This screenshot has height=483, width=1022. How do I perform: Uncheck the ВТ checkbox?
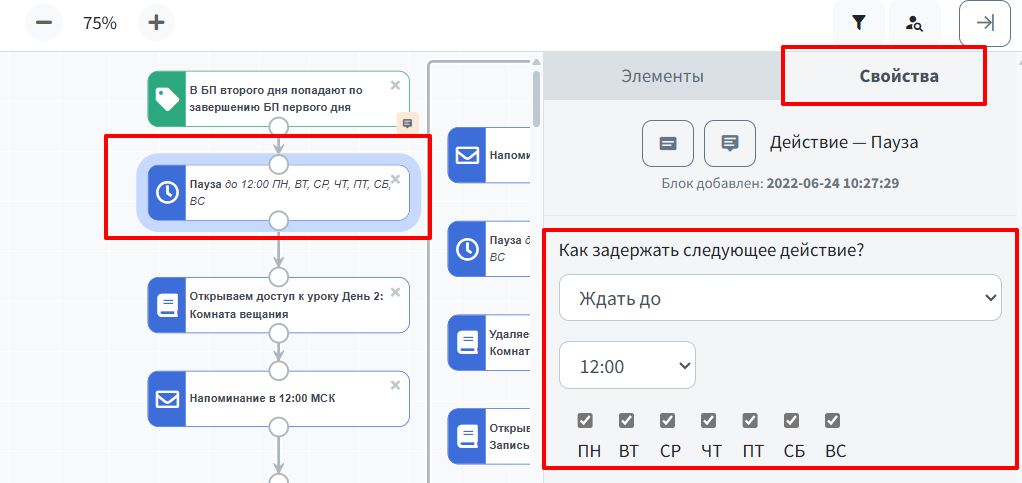pyautogui.click(x=626, y=420)
